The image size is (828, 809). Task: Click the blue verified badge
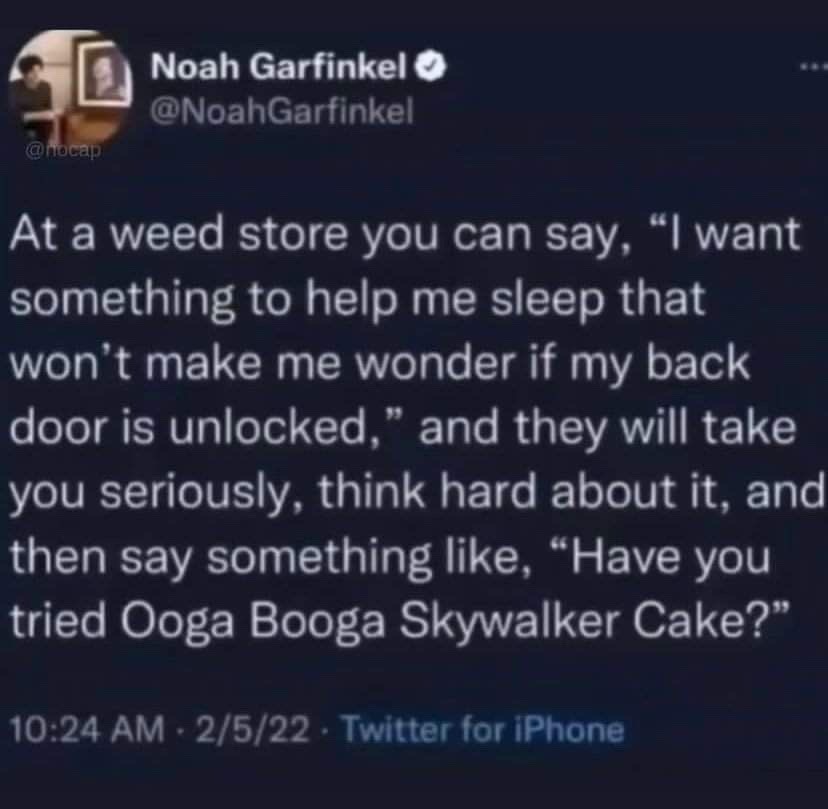pyautogui.click(x=423, y=71)
